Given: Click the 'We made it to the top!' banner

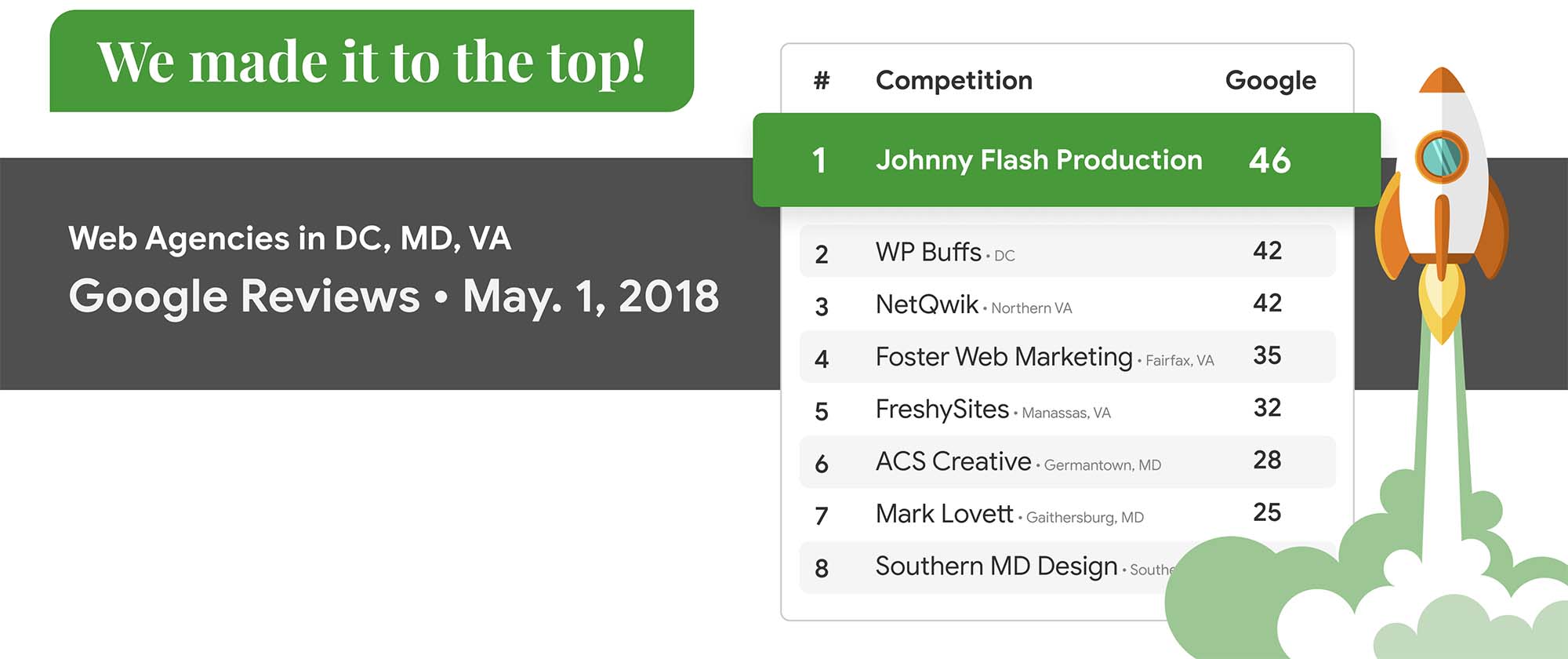Looking at the screenshot, I should pyautogui.click(x=372, y=61).
